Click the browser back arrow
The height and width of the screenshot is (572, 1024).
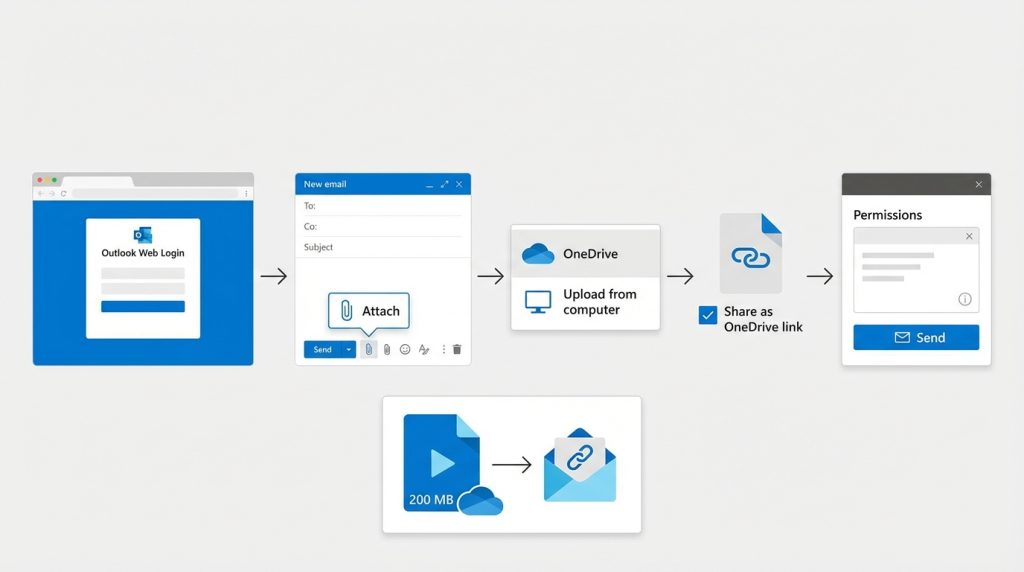click(x=41, y=193)
